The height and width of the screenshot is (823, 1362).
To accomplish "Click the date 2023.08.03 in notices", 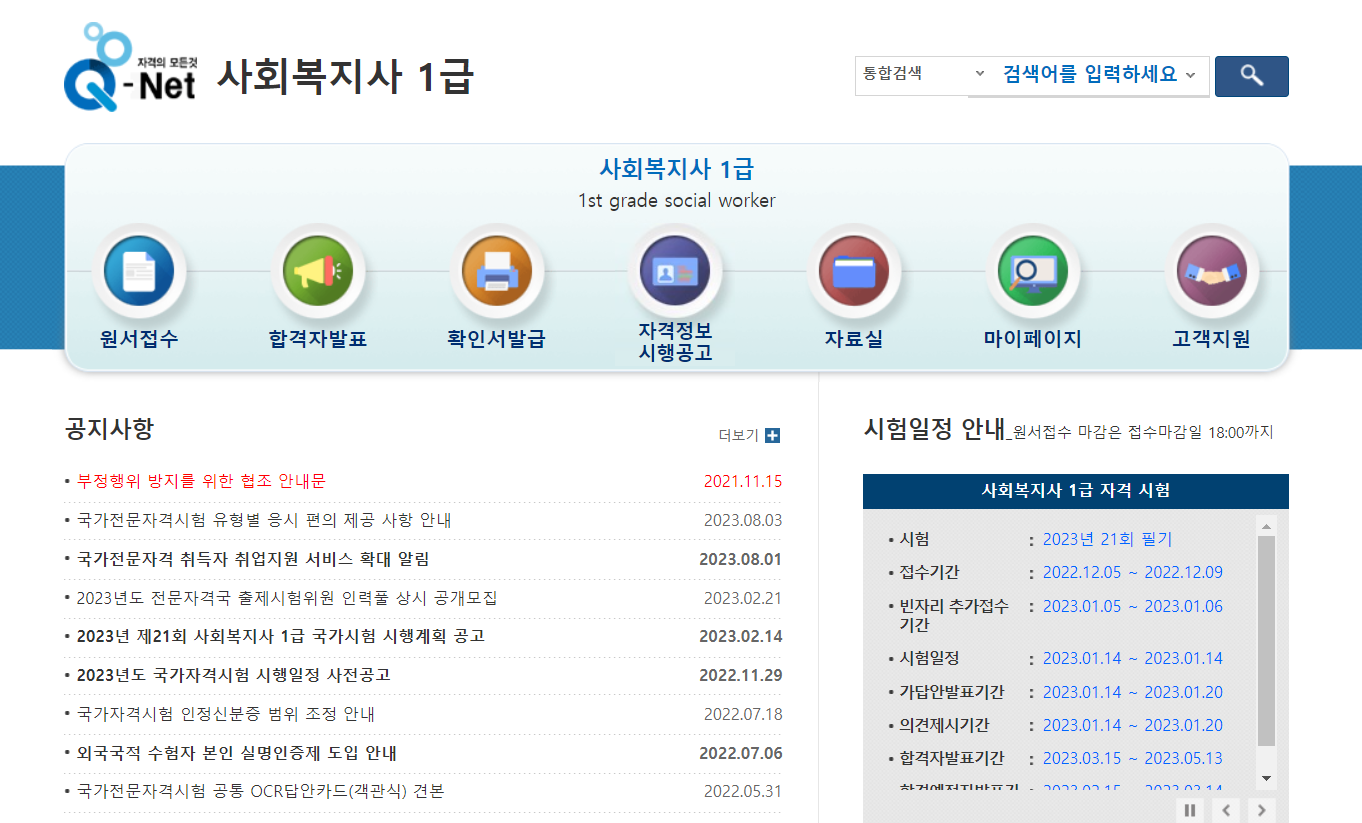I will pos(743,520).
